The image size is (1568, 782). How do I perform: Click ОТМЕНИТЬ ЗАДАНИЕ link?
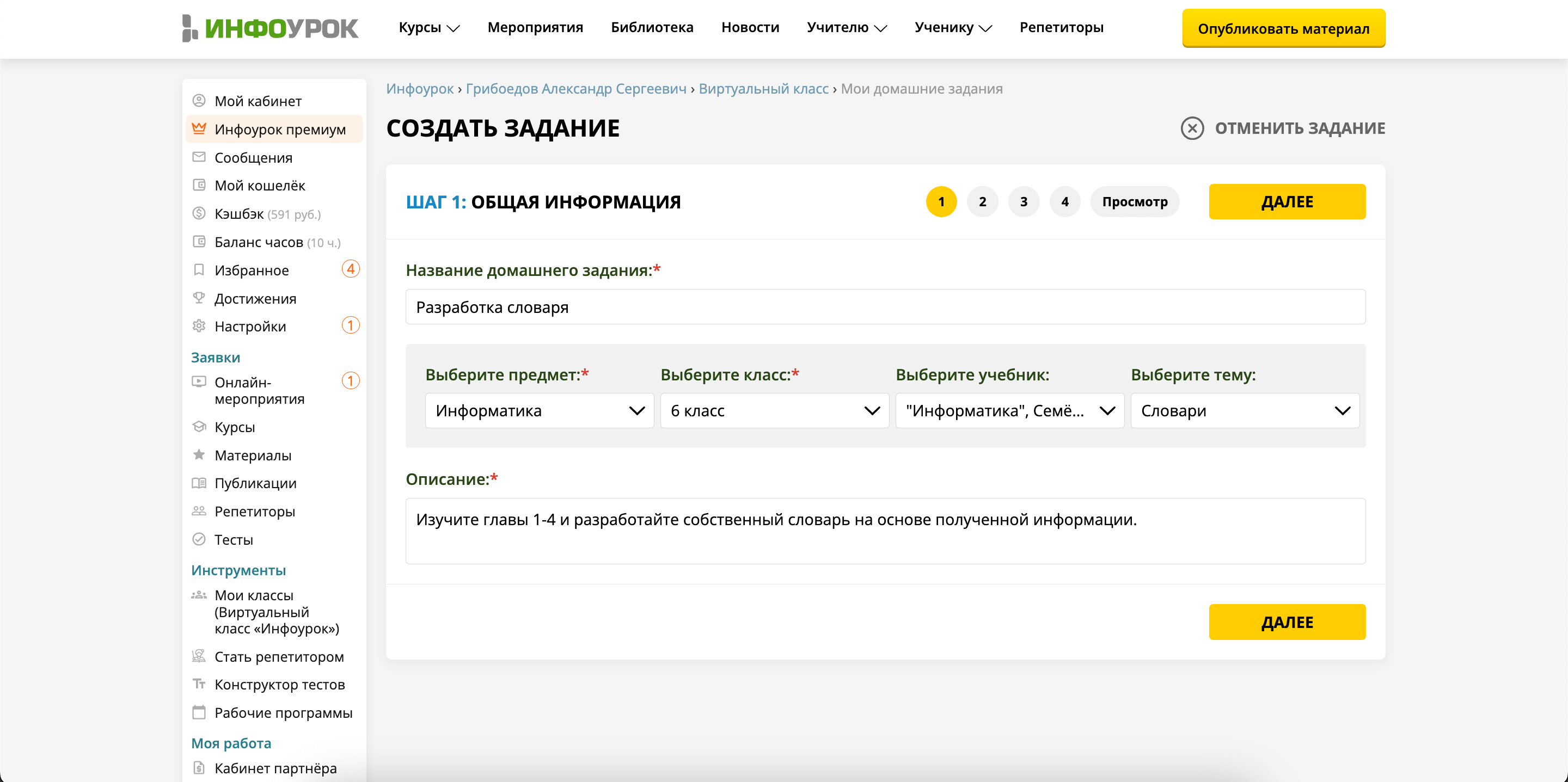click(x=1300, y=128)
